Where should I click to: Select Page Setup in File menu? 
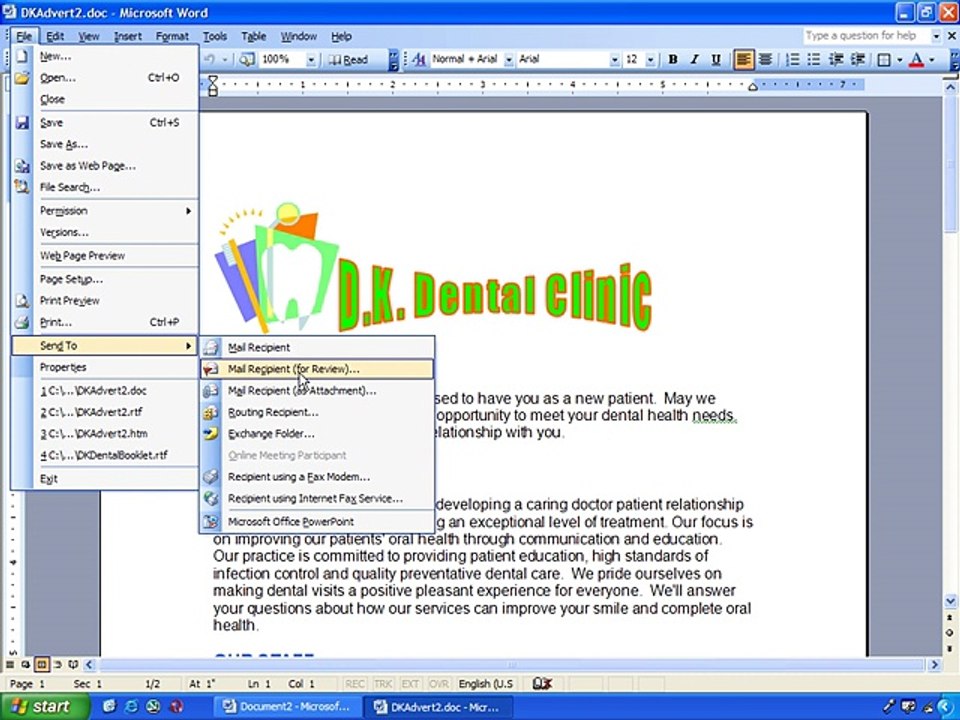click(x=105, y=279)
